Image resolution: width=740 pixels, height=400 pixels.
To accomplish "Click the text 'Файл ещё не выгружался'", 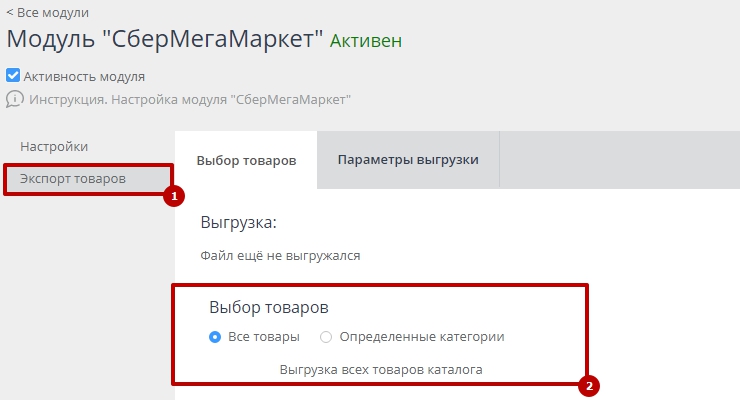I will [280, 256].
